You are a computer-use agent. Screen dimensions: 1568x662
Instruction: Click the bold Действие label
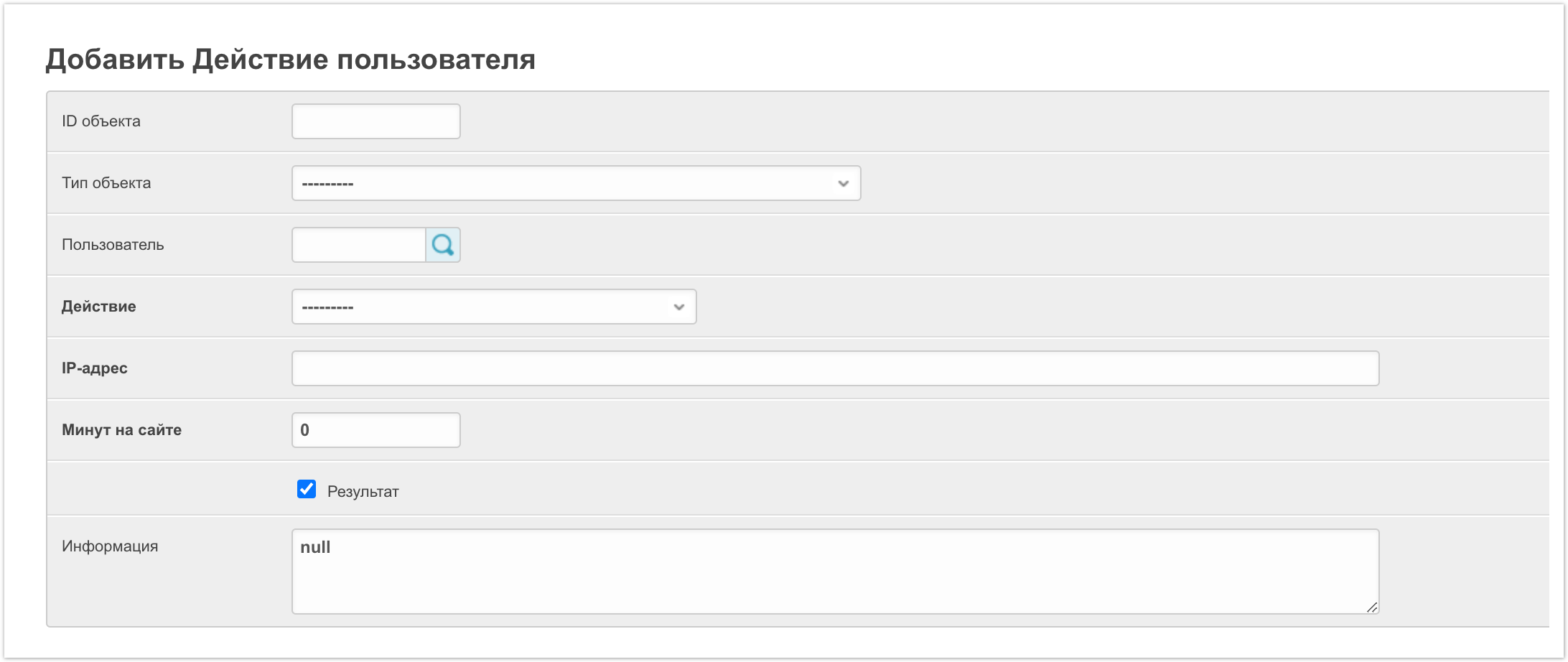tap(99, 307)
